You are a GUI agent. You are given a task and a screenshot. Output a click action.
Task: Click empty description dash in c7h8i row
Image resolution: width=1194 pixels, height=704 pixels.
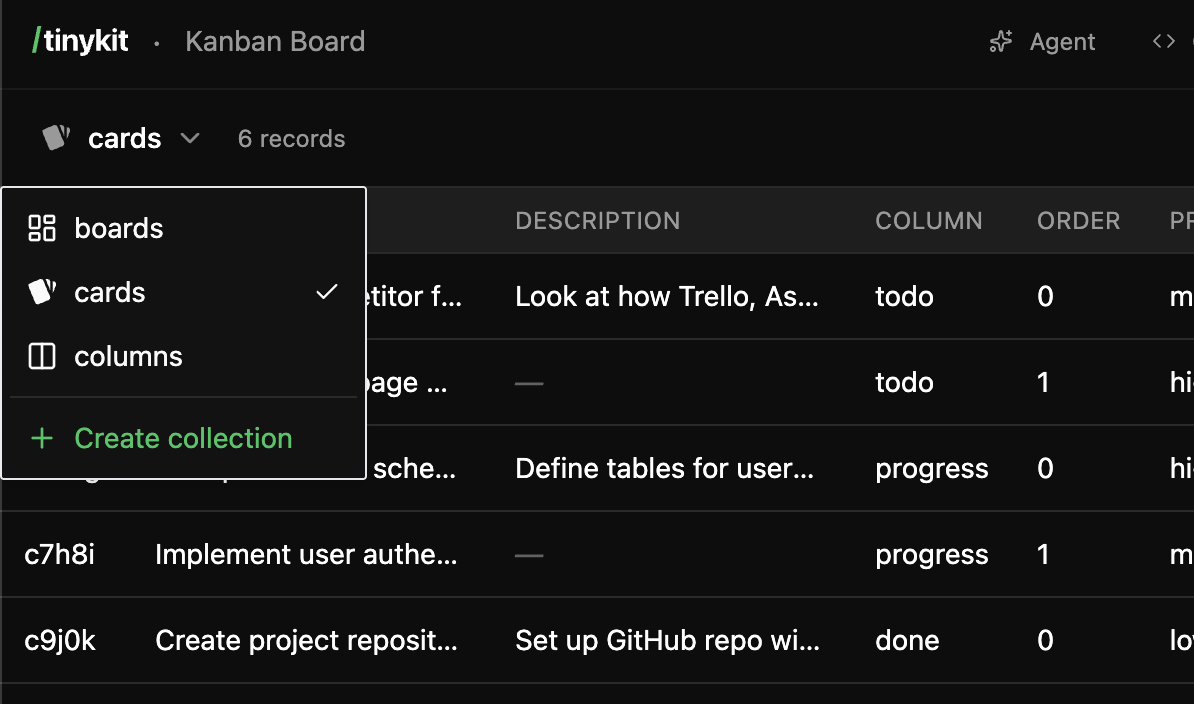529,555
